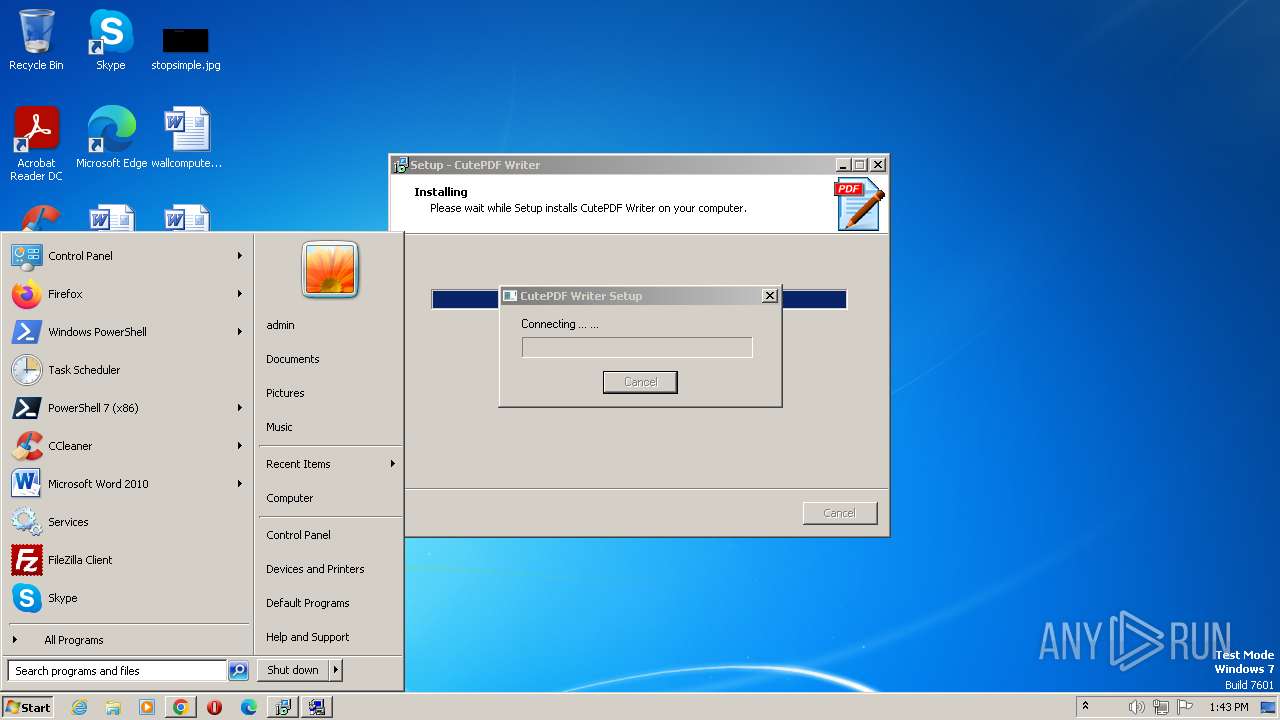The height and width of the screenshot is (720, 1280).
Task: Click the Setup window title bar icon
Action: [401, 165]
